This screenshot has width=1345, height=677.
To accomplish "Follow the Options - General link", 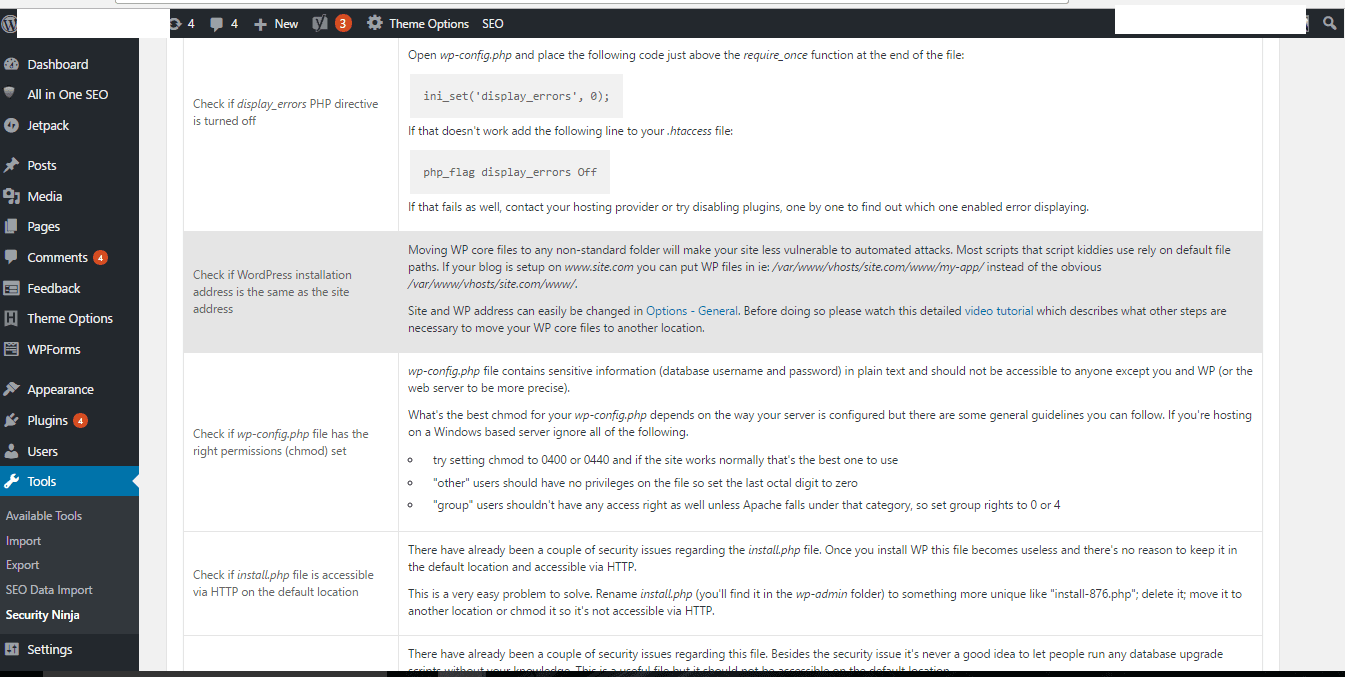I will (x=692, y=311).
